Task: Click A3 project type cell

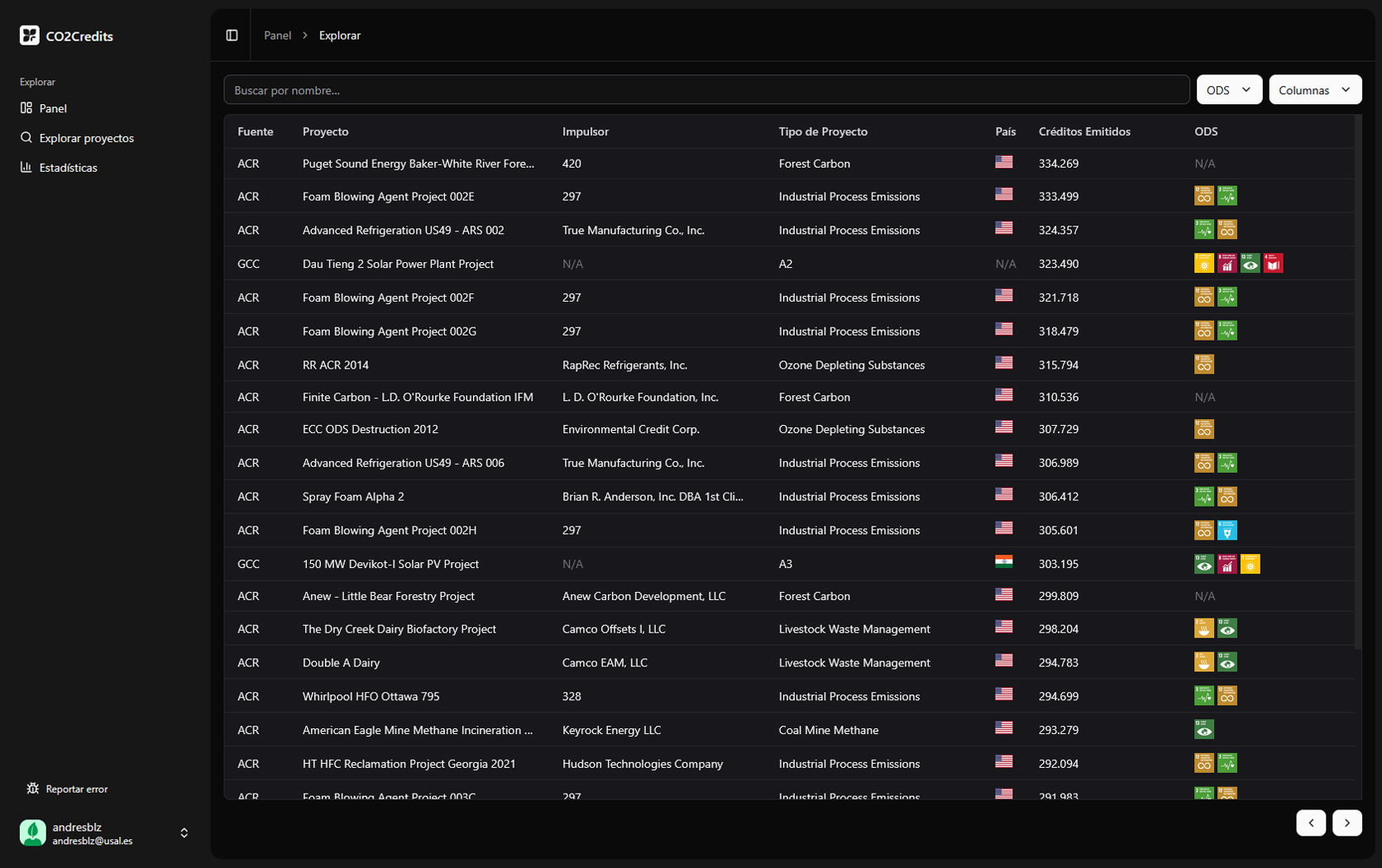Action: click(x=786, y=564)
